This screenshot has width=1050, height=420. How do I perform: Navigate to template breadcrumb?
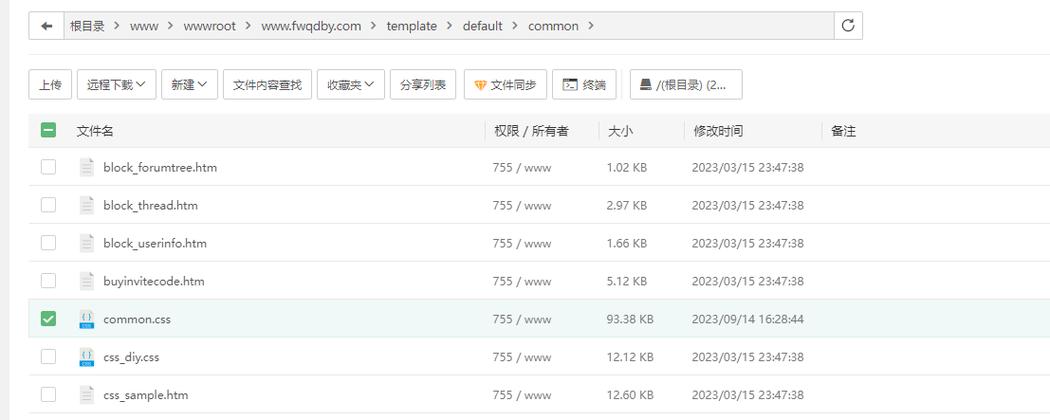coord(412,26)
